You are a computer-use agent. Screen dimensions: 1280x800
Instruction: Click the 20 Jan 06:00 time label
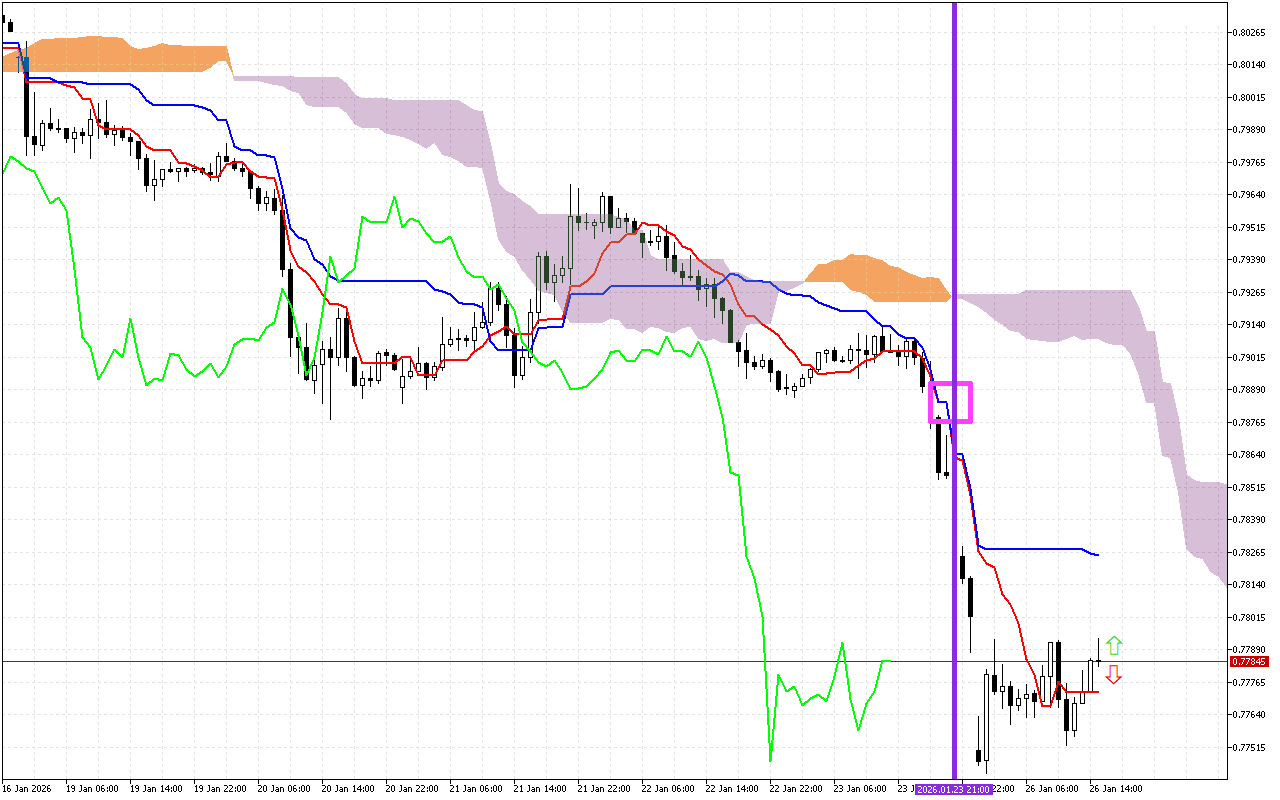tap(282, 789)
